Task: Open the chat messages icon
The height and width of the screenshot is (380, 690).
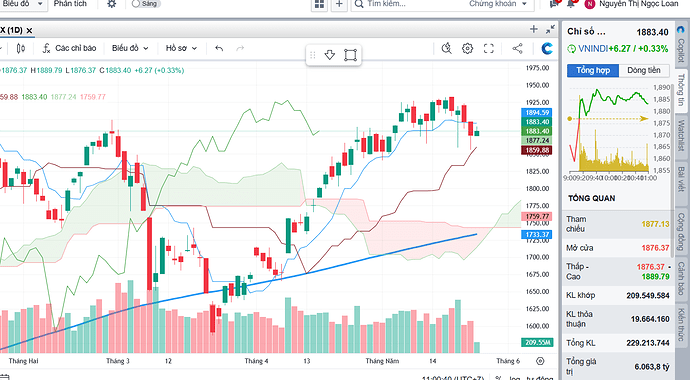Action: tap(554, 4)
